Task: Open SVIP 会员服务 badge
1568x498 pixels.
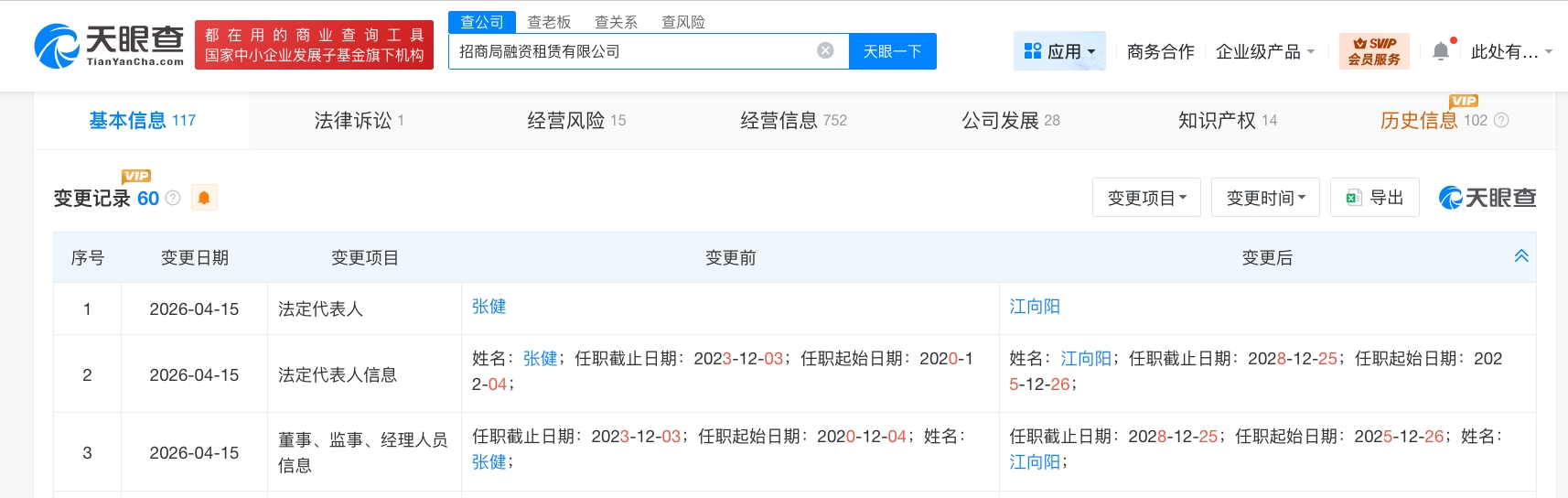Action: pos(1374,51)
